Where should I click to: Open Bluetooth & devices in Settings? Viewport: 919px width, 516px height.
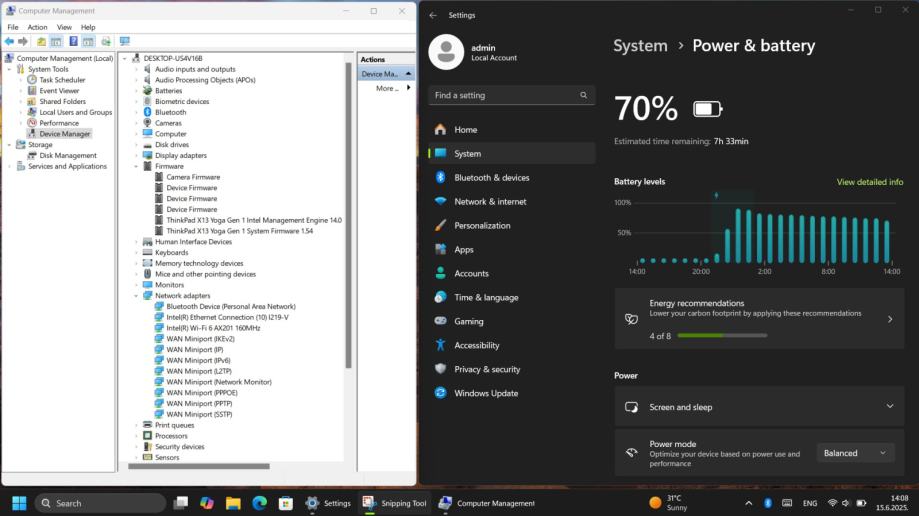(512, 178)
